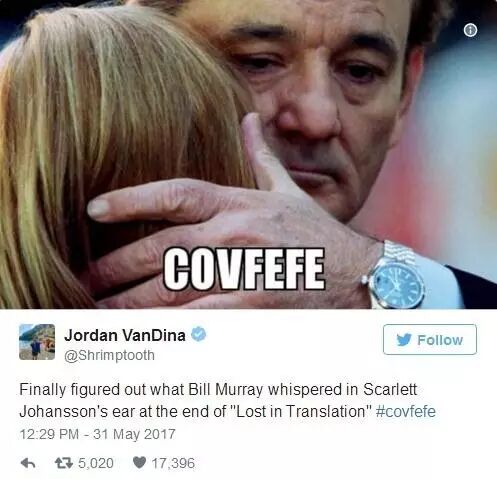Viewport: 497px width, 479px height.
Task: Click the tweet text about Lost in Translation
Action: click(227, 400)
